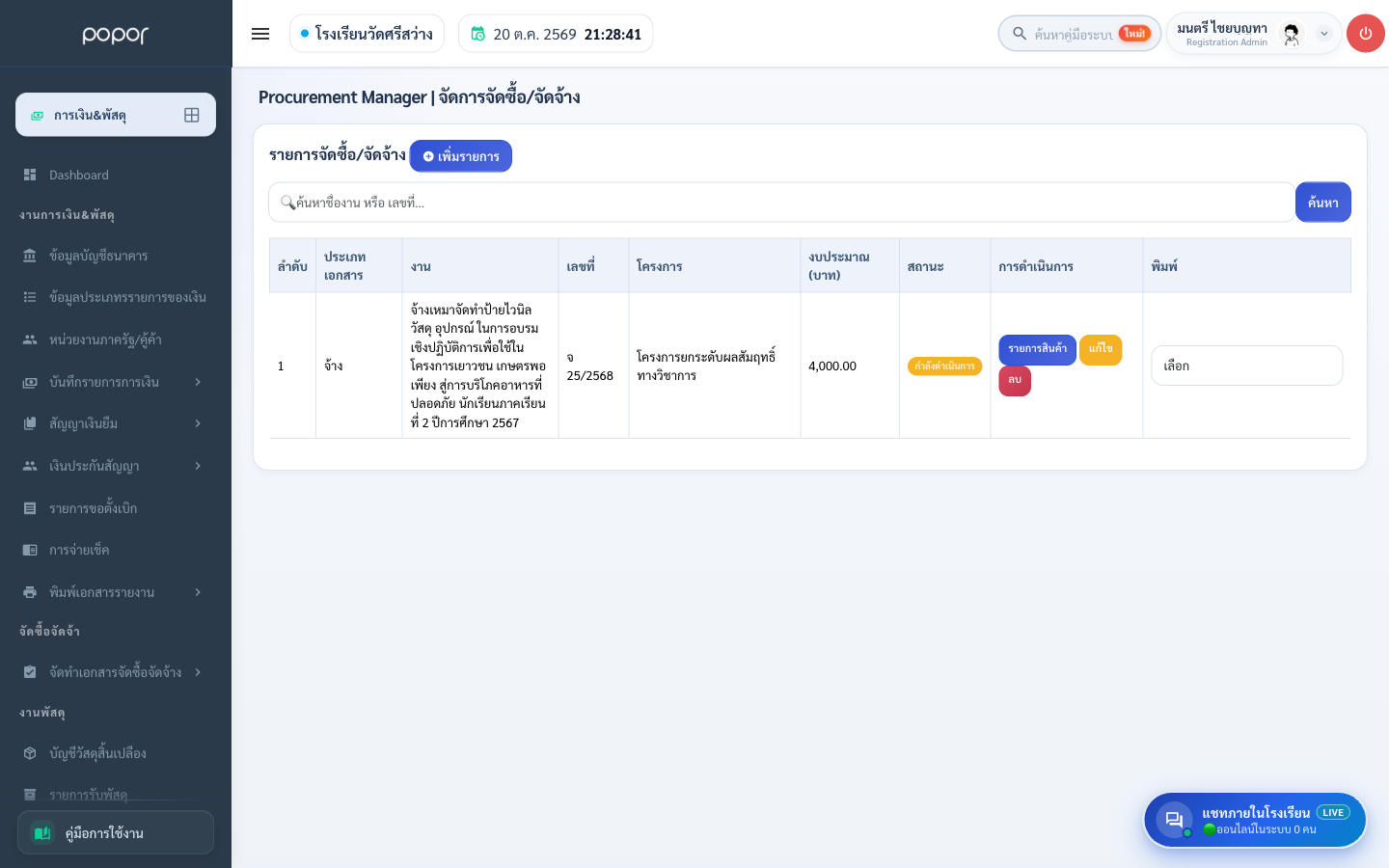Expand the เงินประกันสัญญา submenu chevron
This screenshot has width=1389, height=868.
point(198,466)
